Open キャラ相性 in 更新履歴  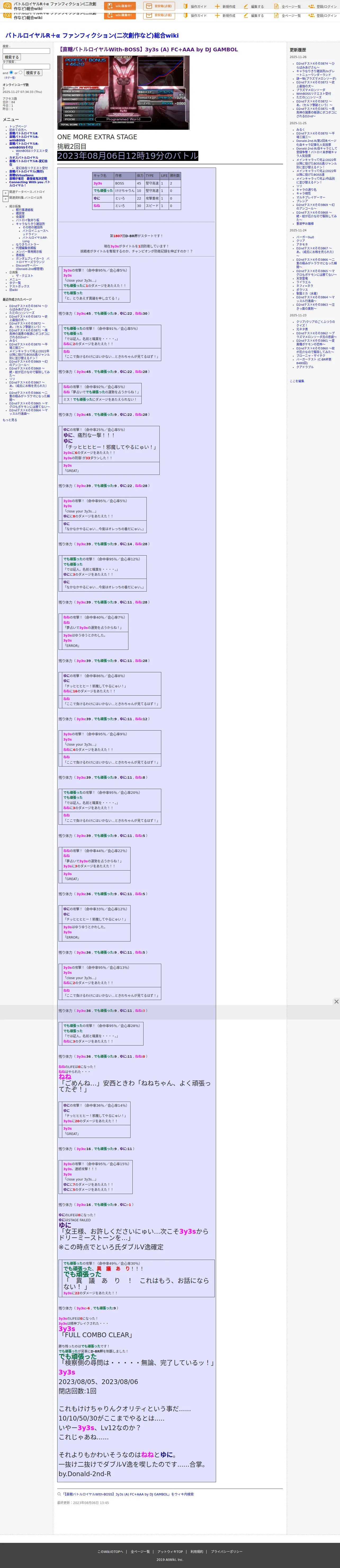303,193
